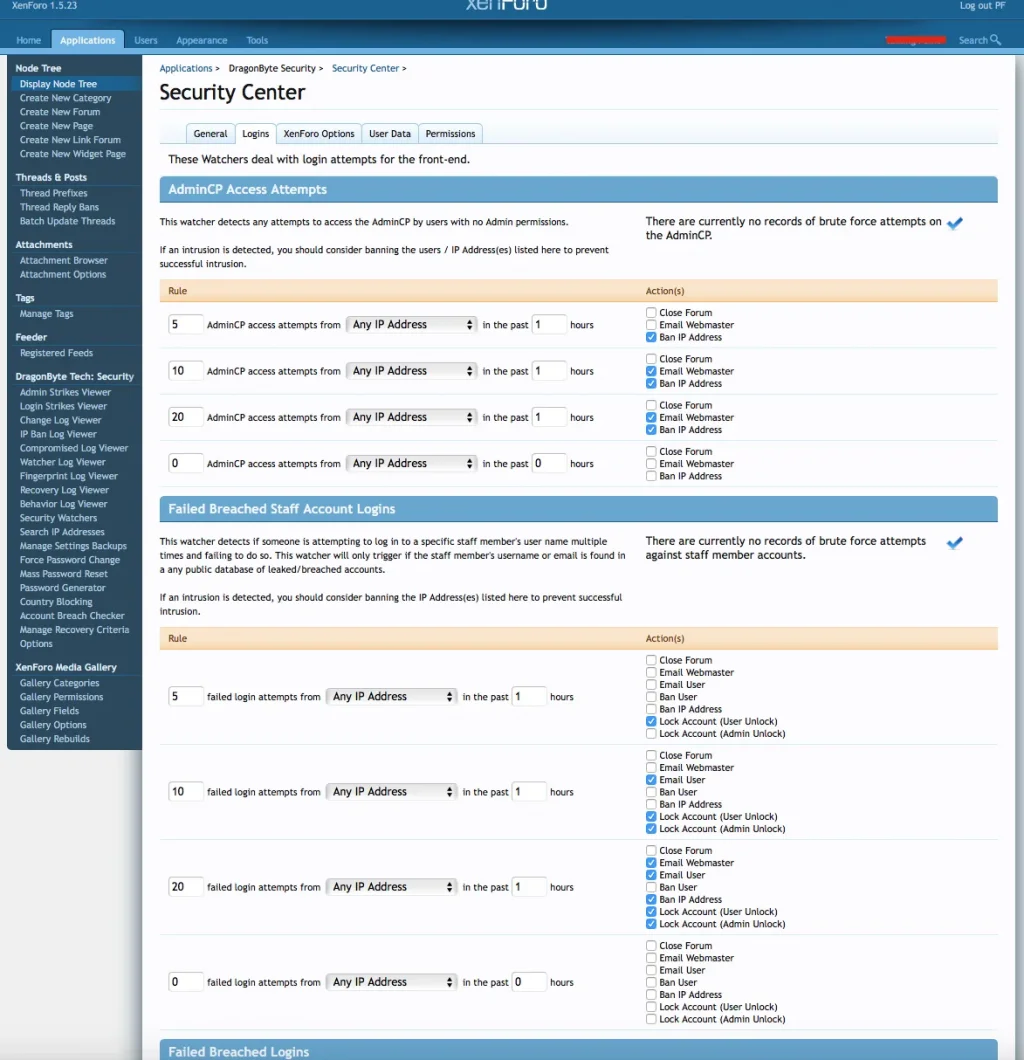Image resolution: width=1024 pixels, height=1060 pixels.
Task: Uncheck Ban IP Address for 20 AdminCP attempts rule
Action: click(x=651, y=429)
